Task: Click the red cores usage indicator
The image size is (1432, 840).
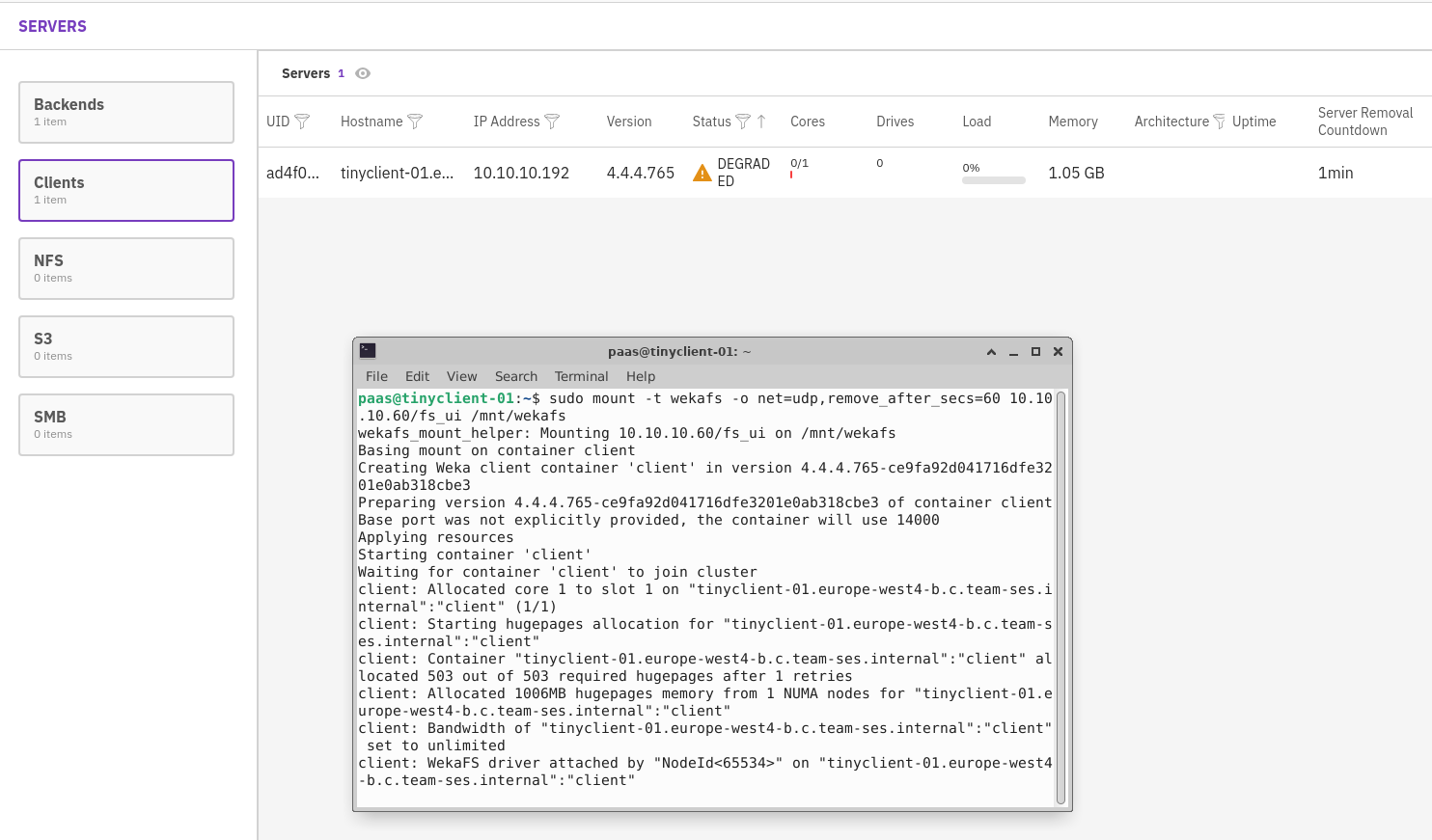Action: pyautogui.click(x=791, y=176)
